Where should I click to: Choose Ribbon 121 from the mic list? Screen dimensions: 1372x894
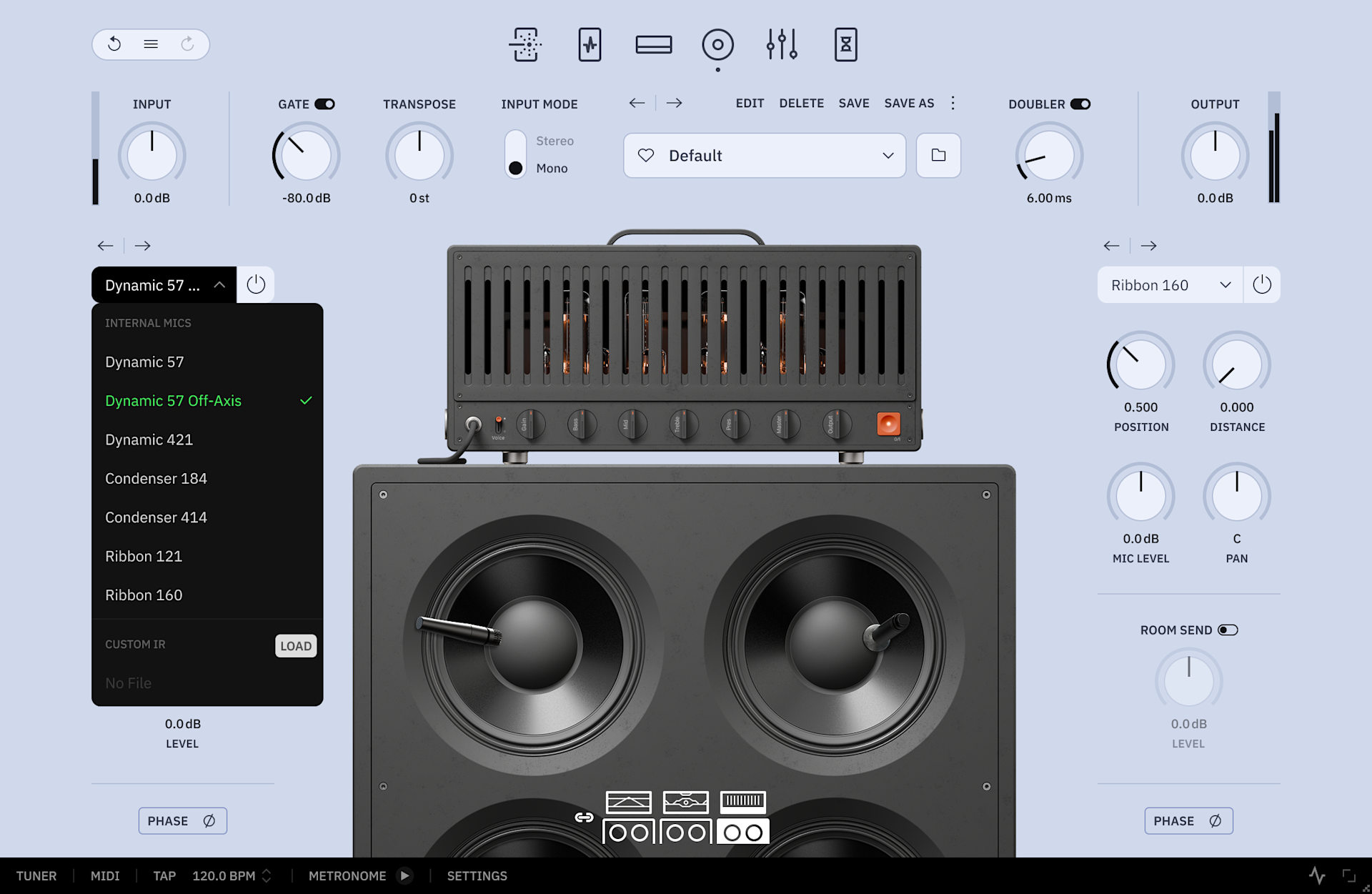point(207,556)
